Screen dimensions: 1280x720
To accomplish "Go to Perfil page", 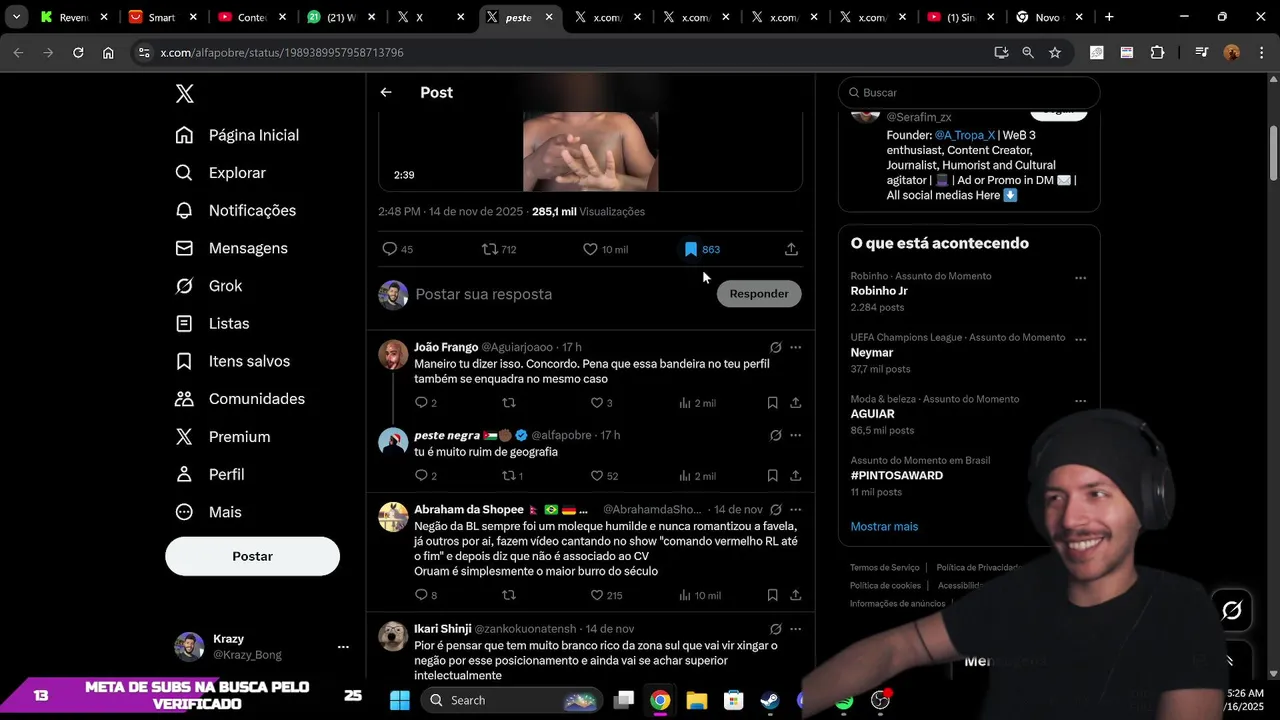I will coord(210,474).
